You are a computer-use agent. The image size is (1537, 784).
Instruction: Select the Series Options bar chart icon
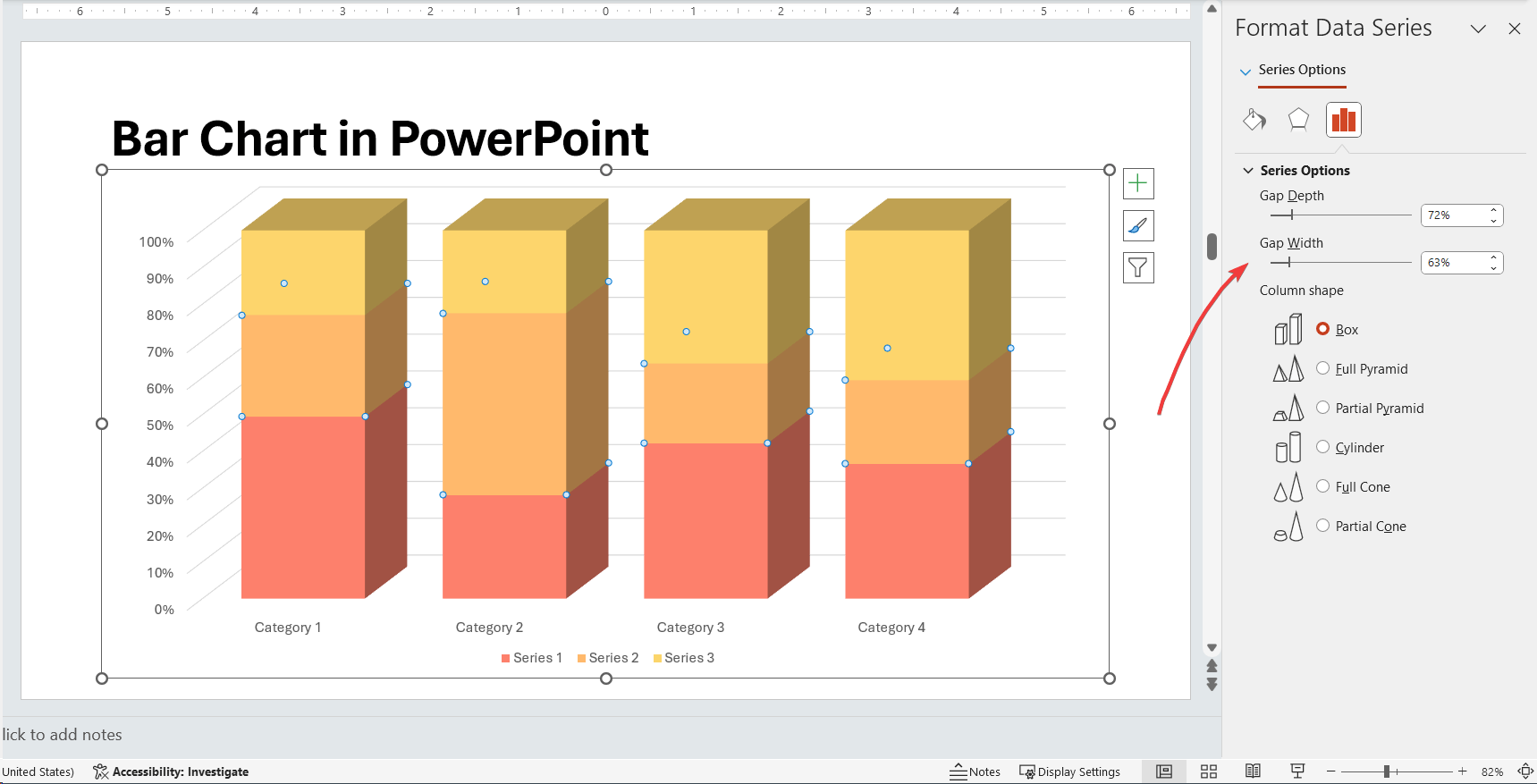[1343, 120]
